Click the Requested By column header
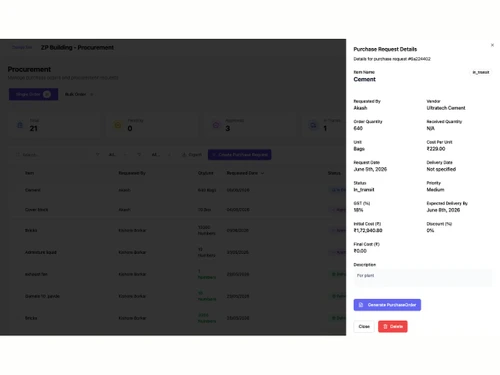This screenshot has height=375, width=500. pos(132,173)
